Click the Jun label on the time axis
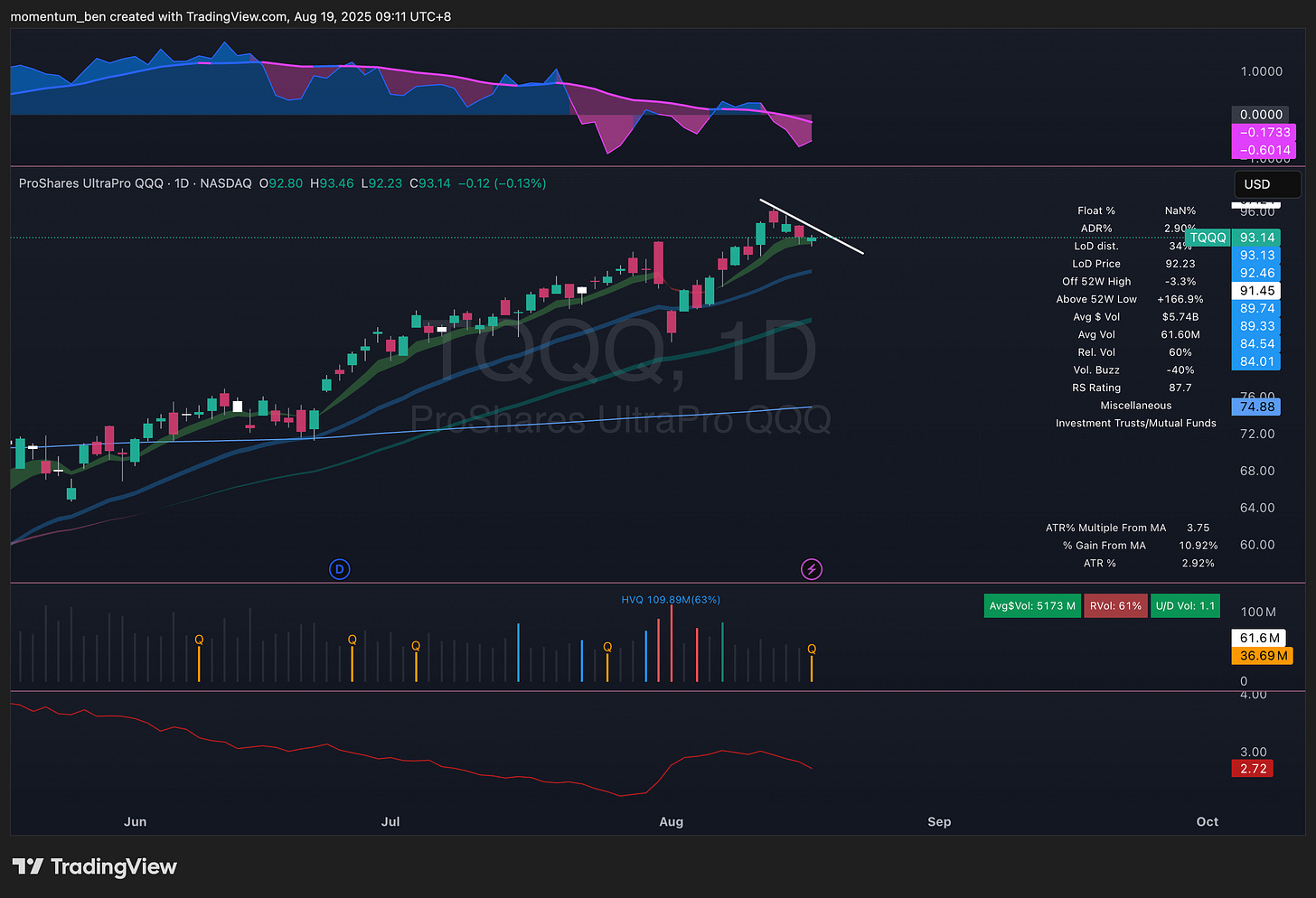 (135, 821)
